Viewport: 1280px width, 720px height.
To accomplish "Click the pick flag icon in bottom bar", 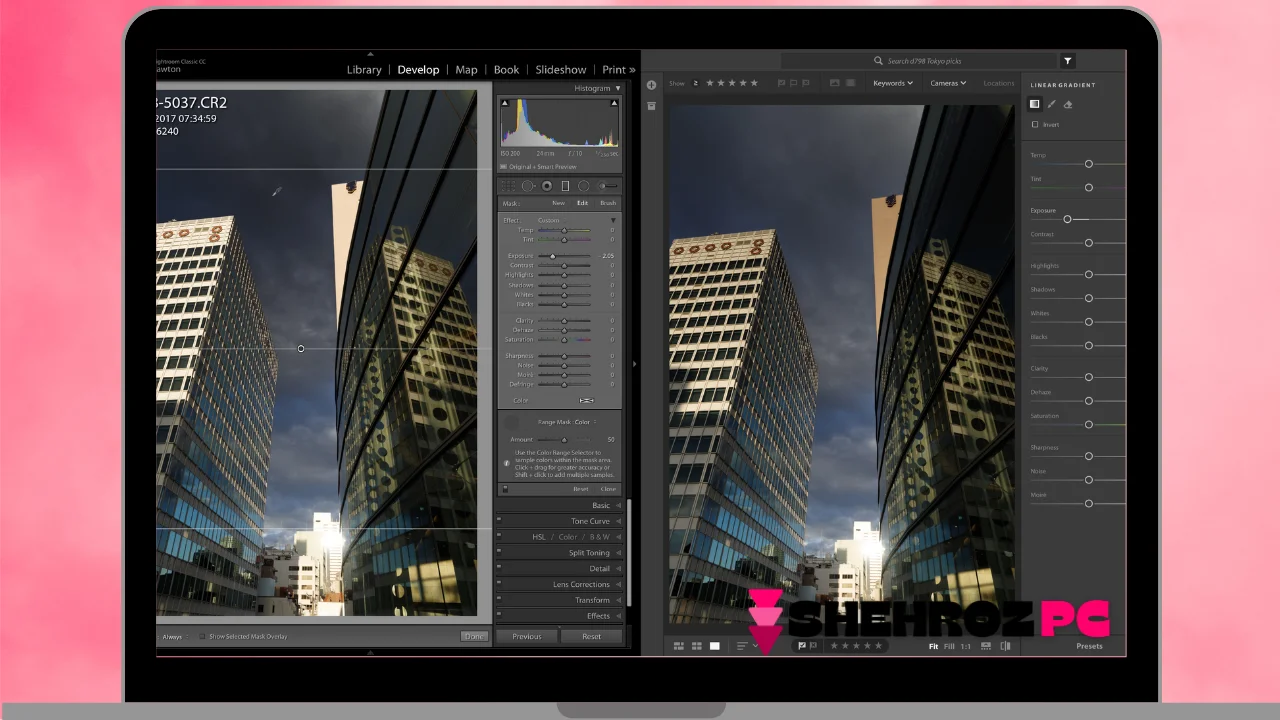I will (802, 646).
